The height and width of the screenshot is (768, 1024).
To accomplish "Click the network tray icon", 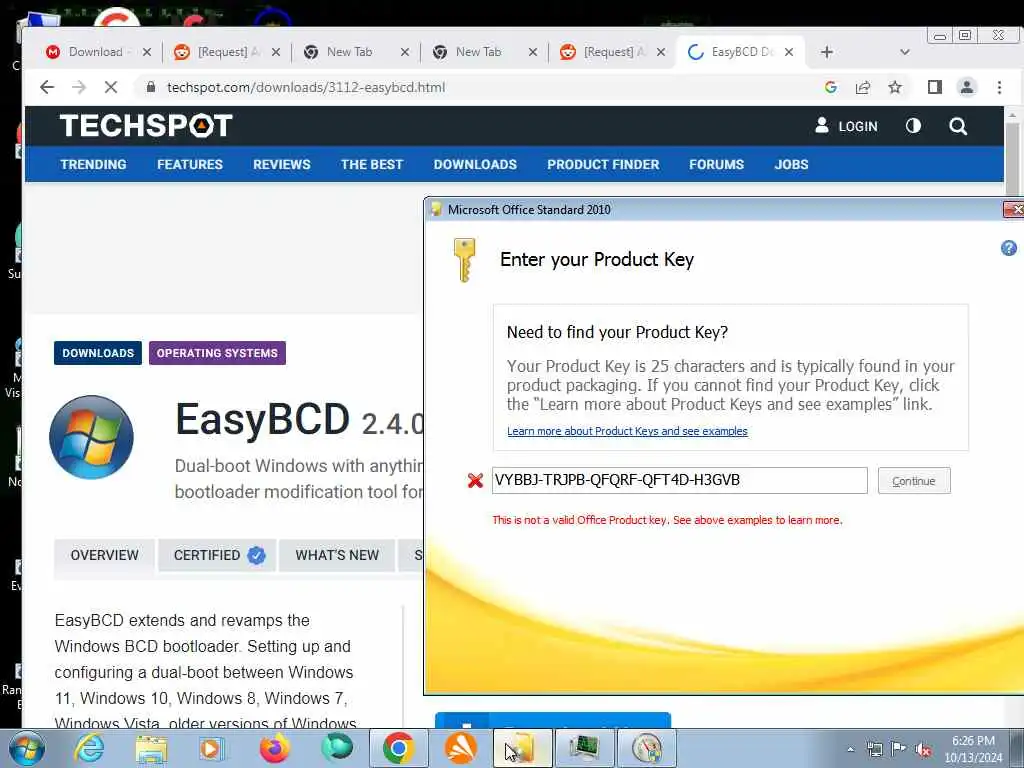I will point(874,749).
